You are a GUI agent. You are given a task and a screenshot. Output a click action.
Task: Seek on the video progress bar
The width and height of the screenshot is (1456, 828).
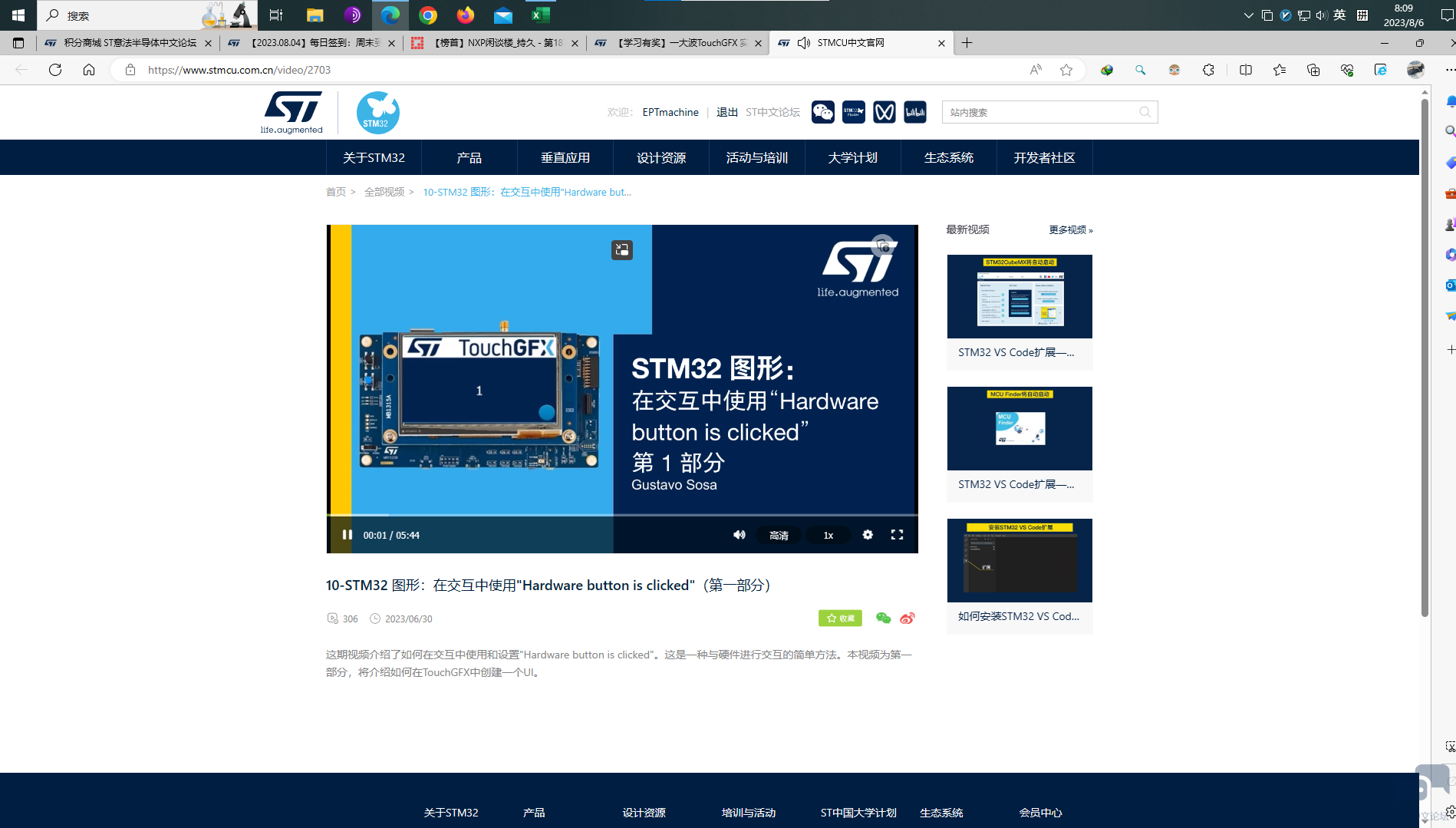pos(622,515)
